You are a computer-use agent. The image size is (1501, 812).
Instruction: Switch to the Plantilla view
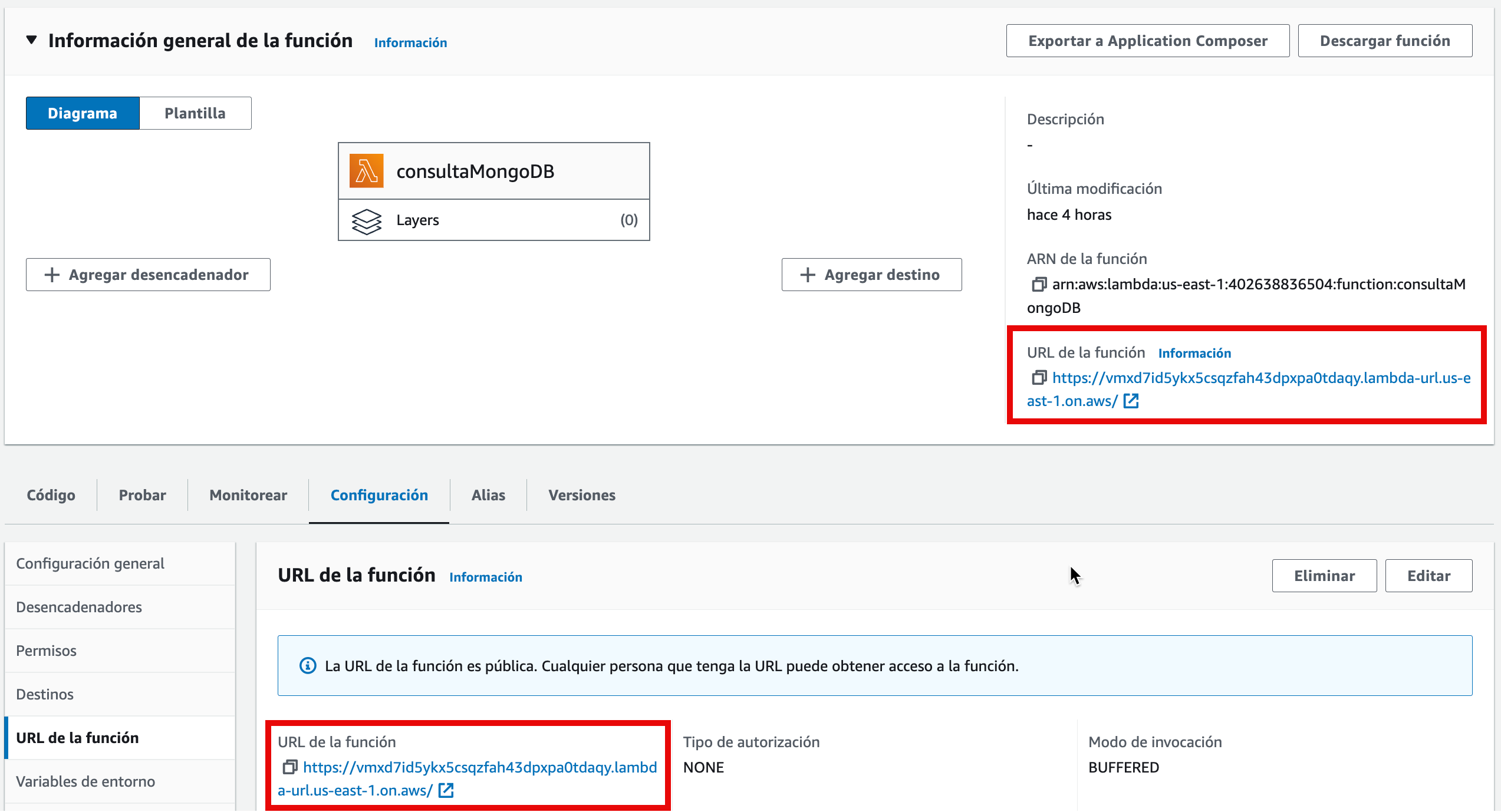[x=195, y=113]
